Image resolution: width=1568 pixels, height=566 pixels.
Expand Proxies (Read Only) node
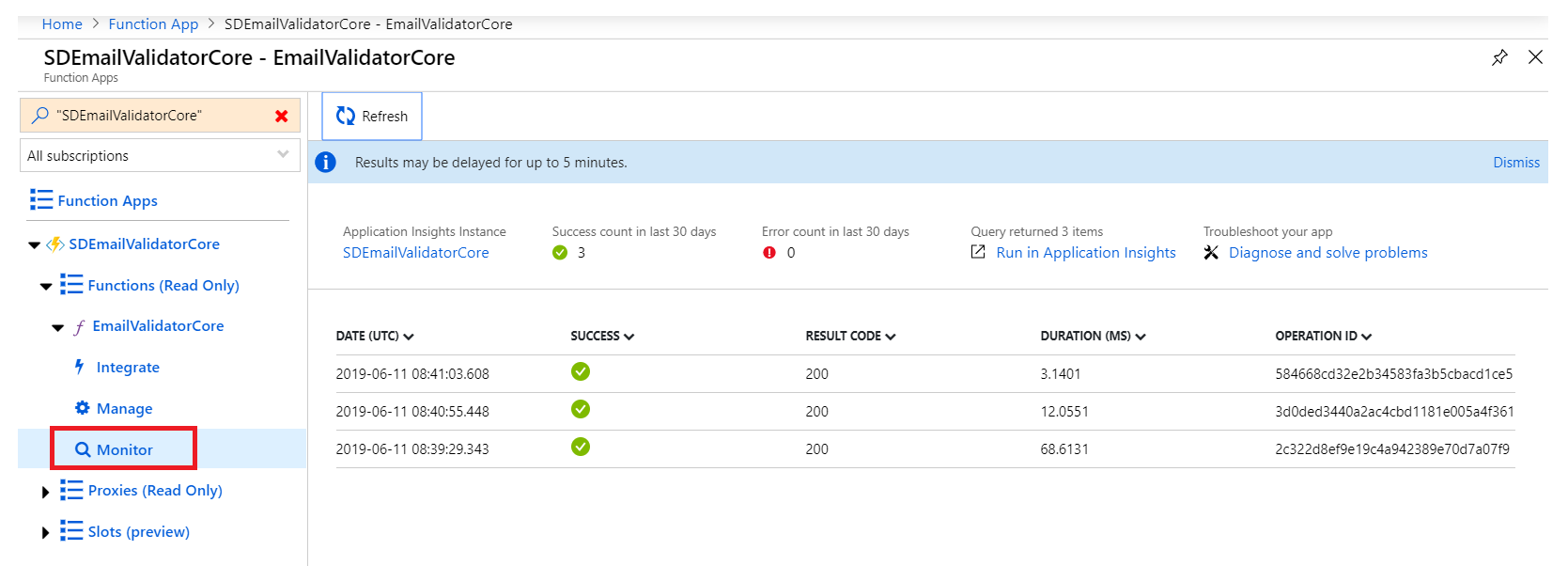pyautogui.click(x=45, y=492)
